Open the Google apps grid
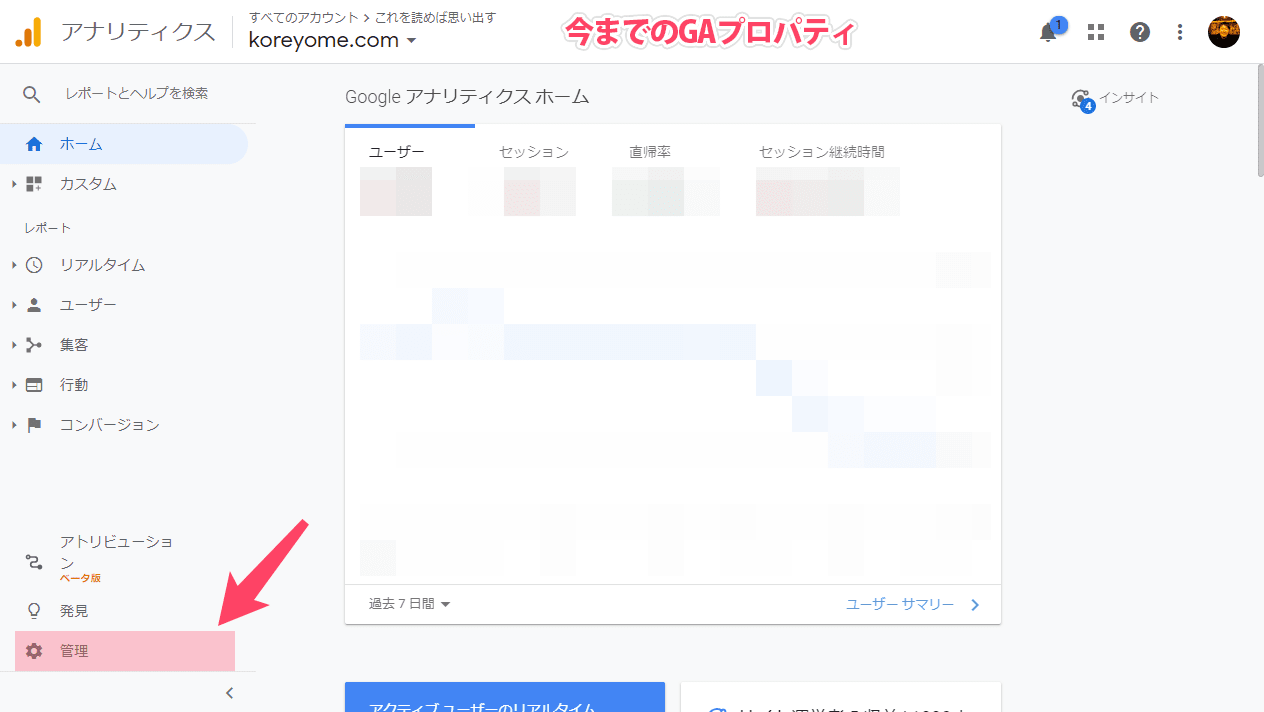The height and width of the screenshot is (712, 1264). pyautogui.click(x=1096, y=32)
